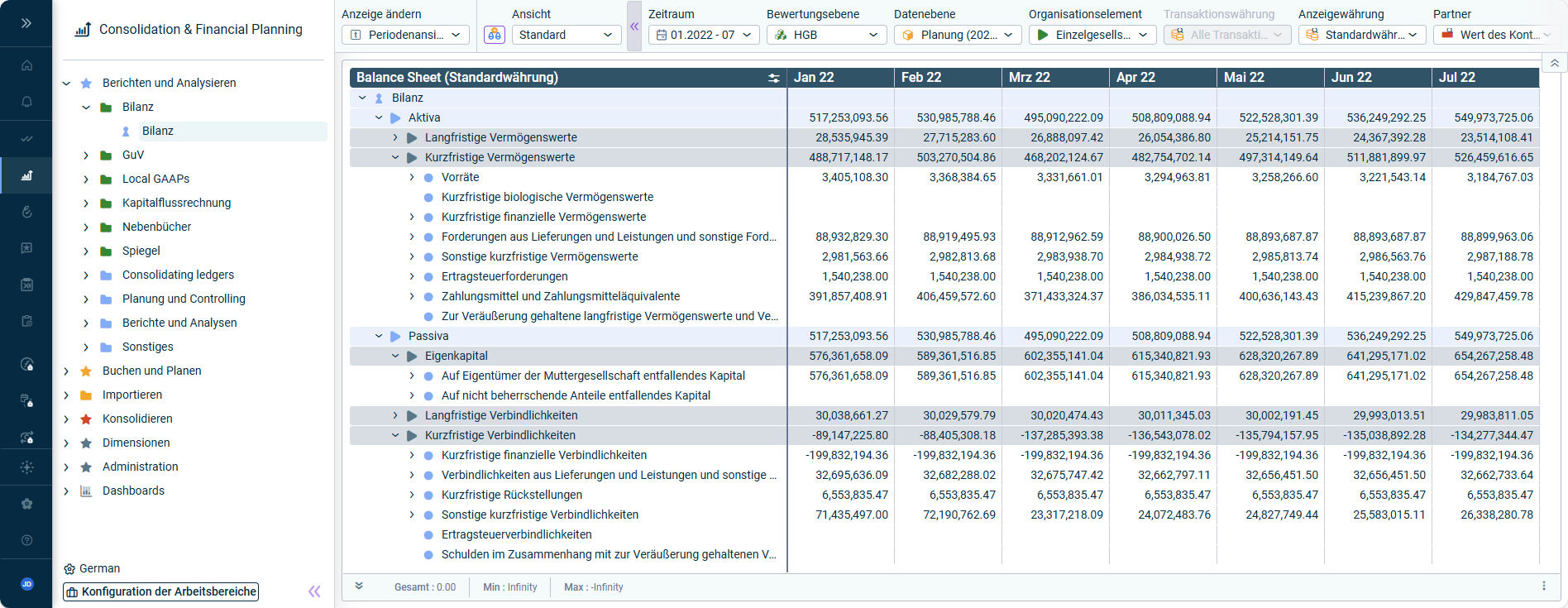Open the JD user avatar
This screenshot has width=1568, height=608.
click(x=26, y=584)
